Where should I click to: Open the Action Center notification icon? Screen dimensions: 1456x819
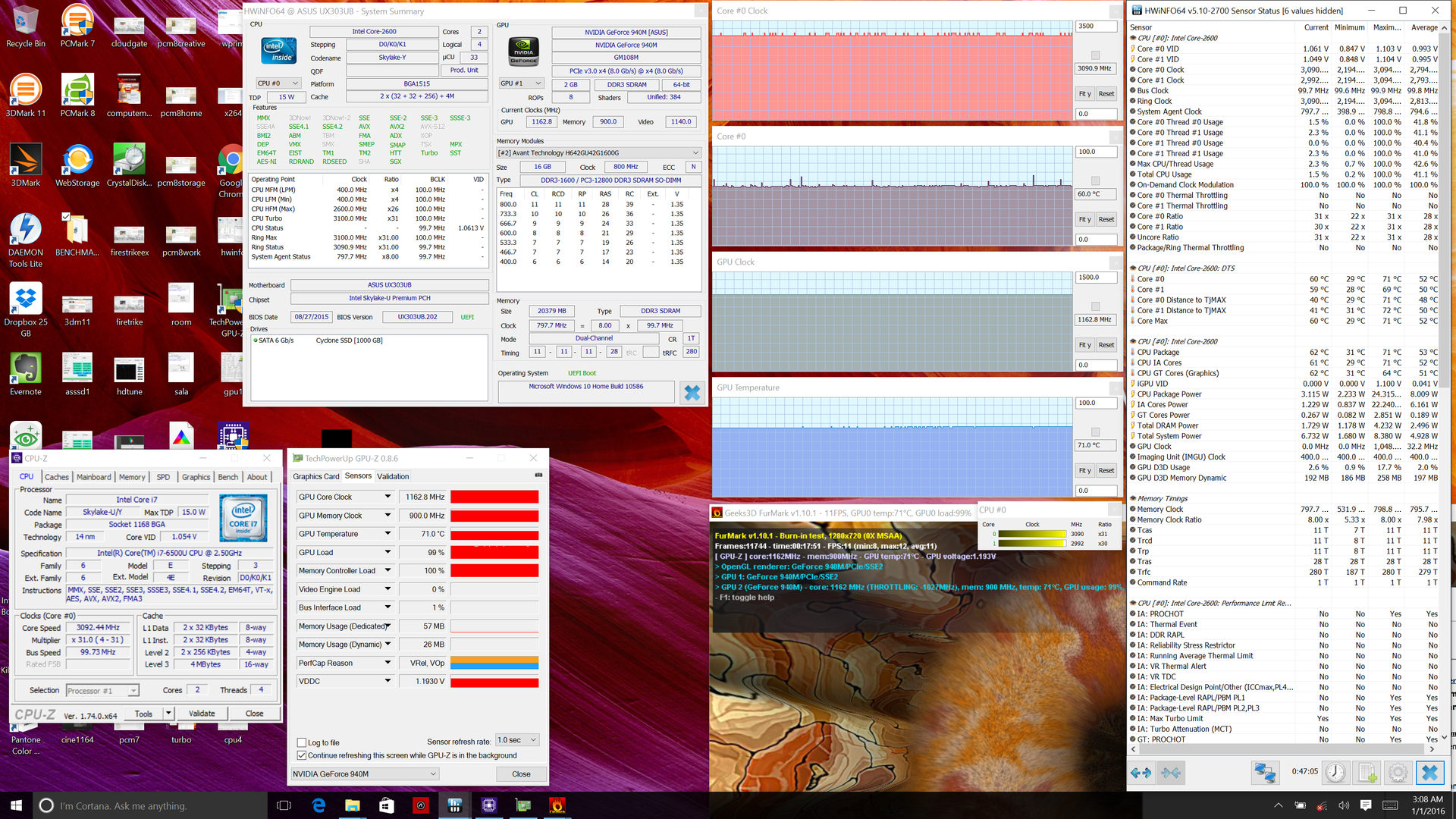(1366, 805)
